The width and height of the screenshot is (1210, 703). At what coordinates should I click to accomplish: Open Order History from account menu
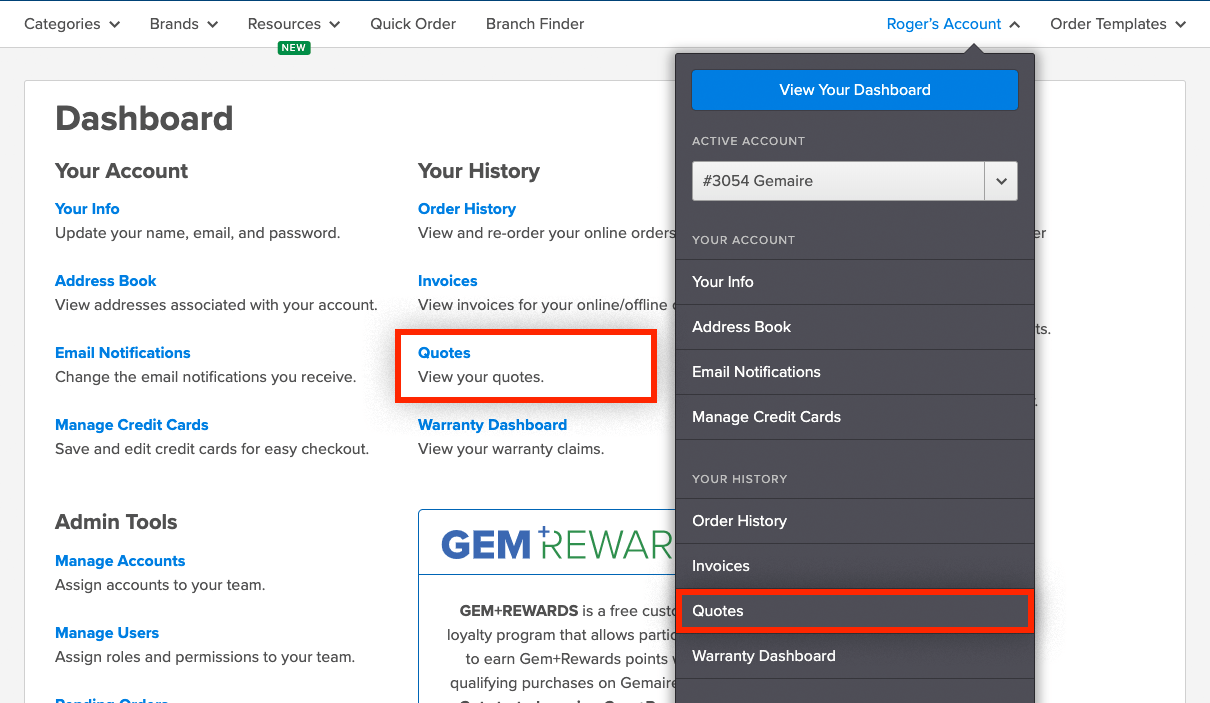[855, 521]
